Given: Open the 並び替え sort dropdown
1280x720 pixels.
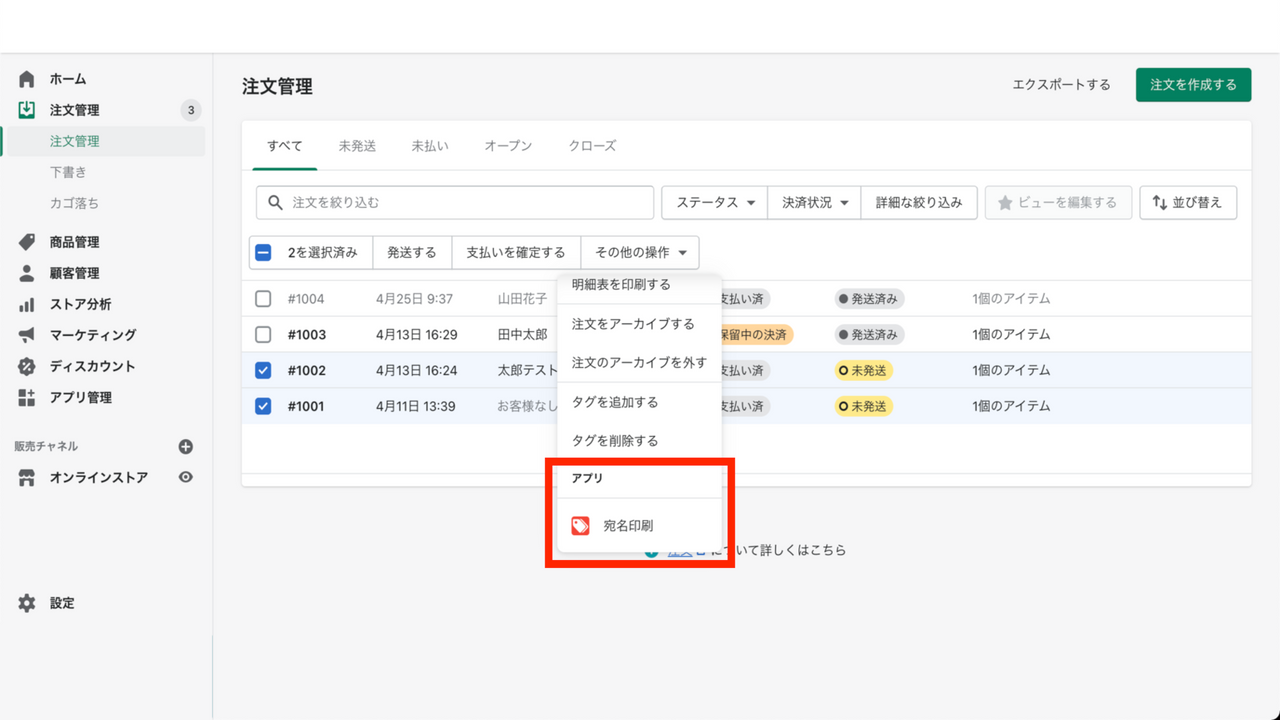Looking at the screenshot, I should pyautogui.click(x=1188, y=202).
